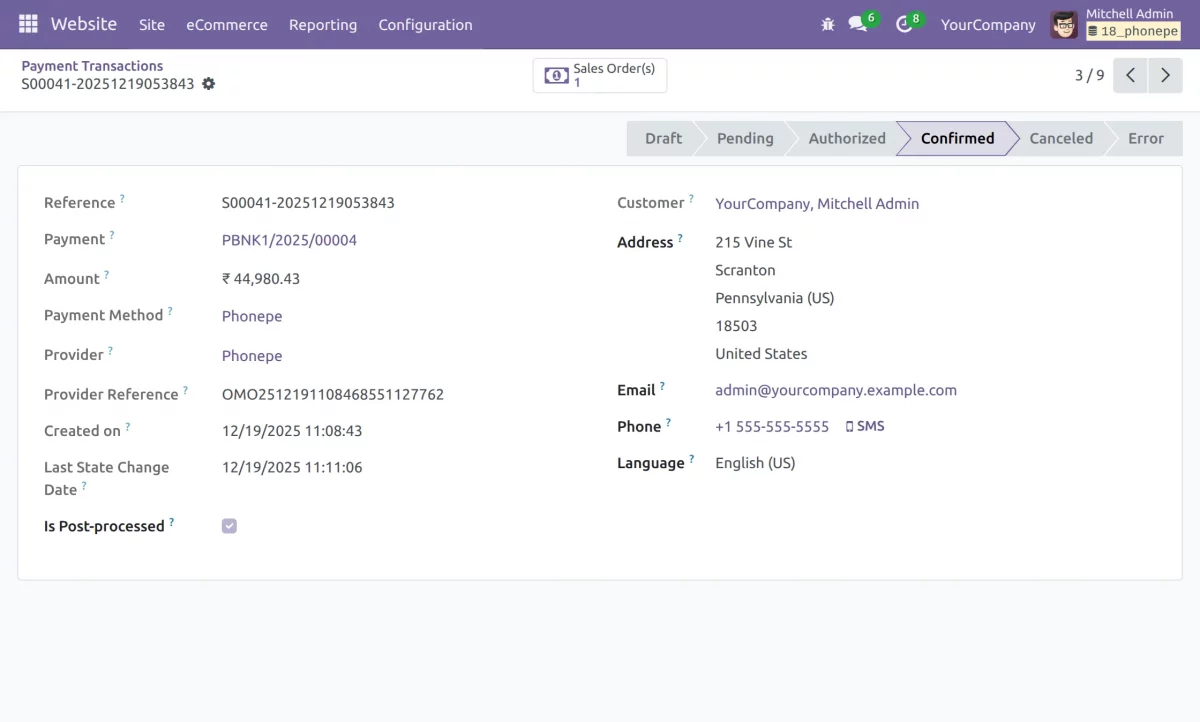Open the transaction settings gear icon
Screen dimensions: 1200x722
click(x=208, y=85)
